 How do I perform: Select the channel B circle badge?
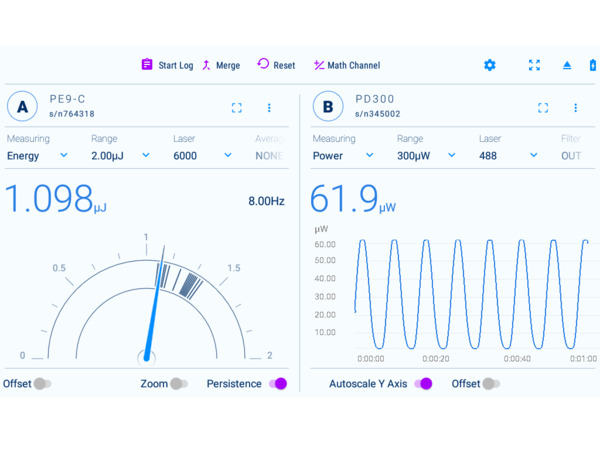click(x=327, y=106)
